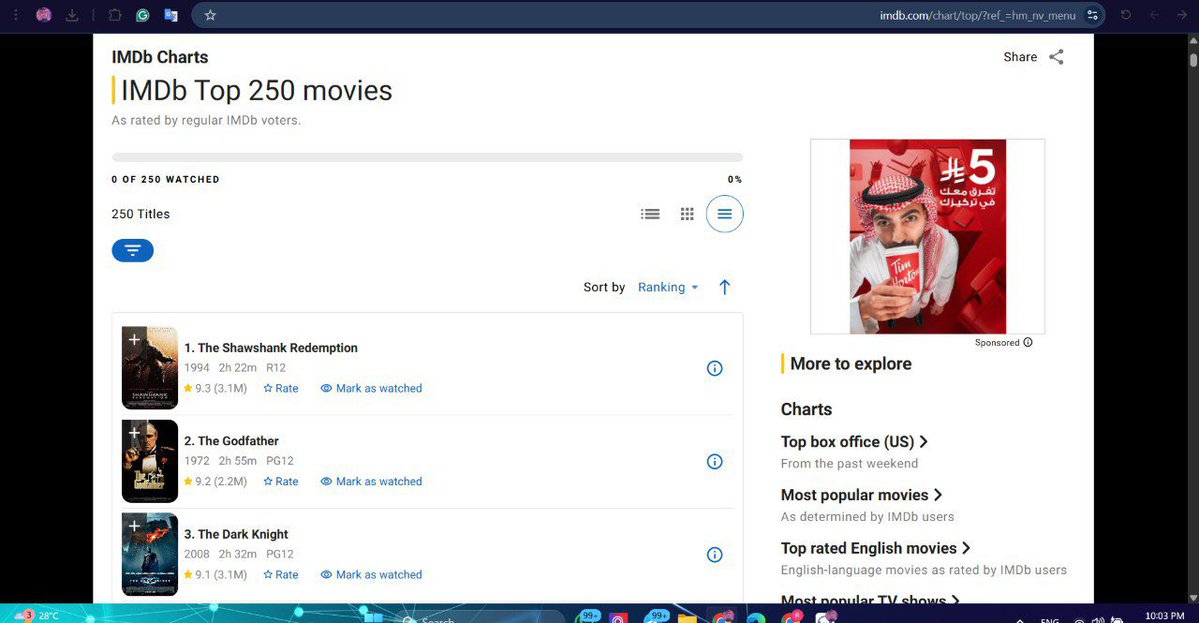Open the extensions puzzle icon
This screenshot has width=1199, height=623.
(x=115, y=15)
